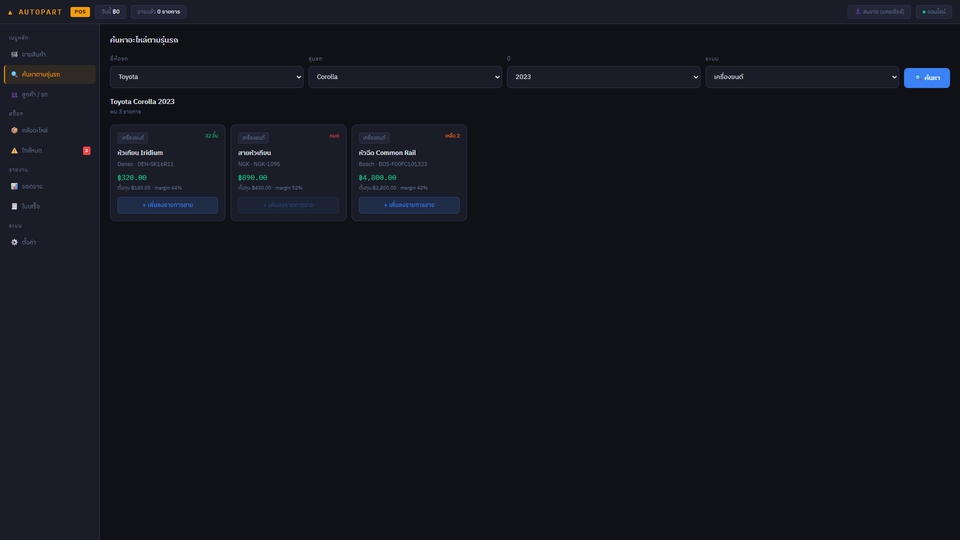Viewport: 960px width, 540px height.
Task: Click the orange เหลือ 2 stock label
Action: (x=452, y=136)
